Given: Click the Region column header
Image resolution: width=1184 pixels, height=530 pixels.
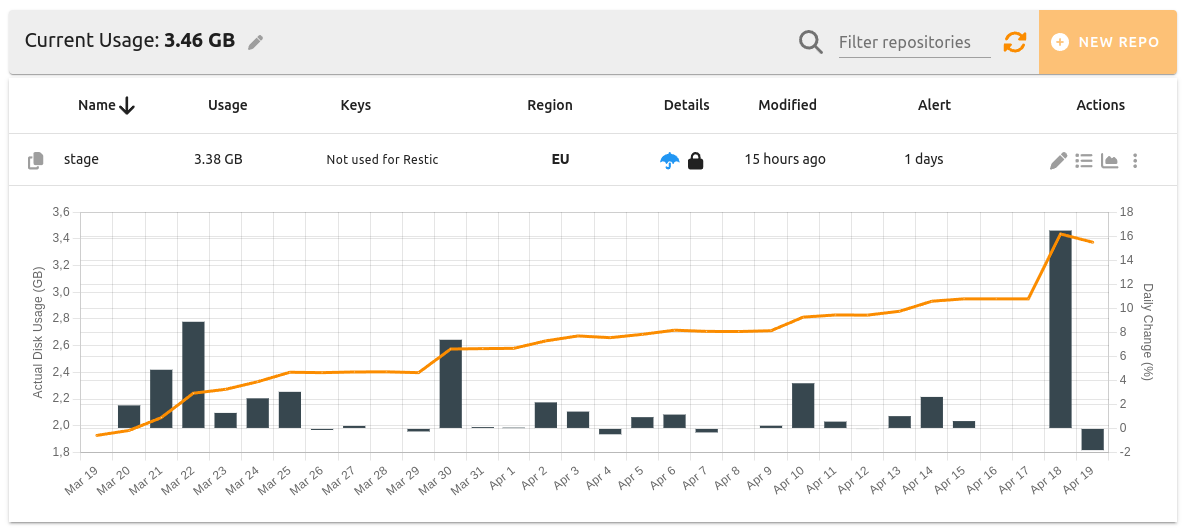Looking at the screenshot, I should (550, 106).
